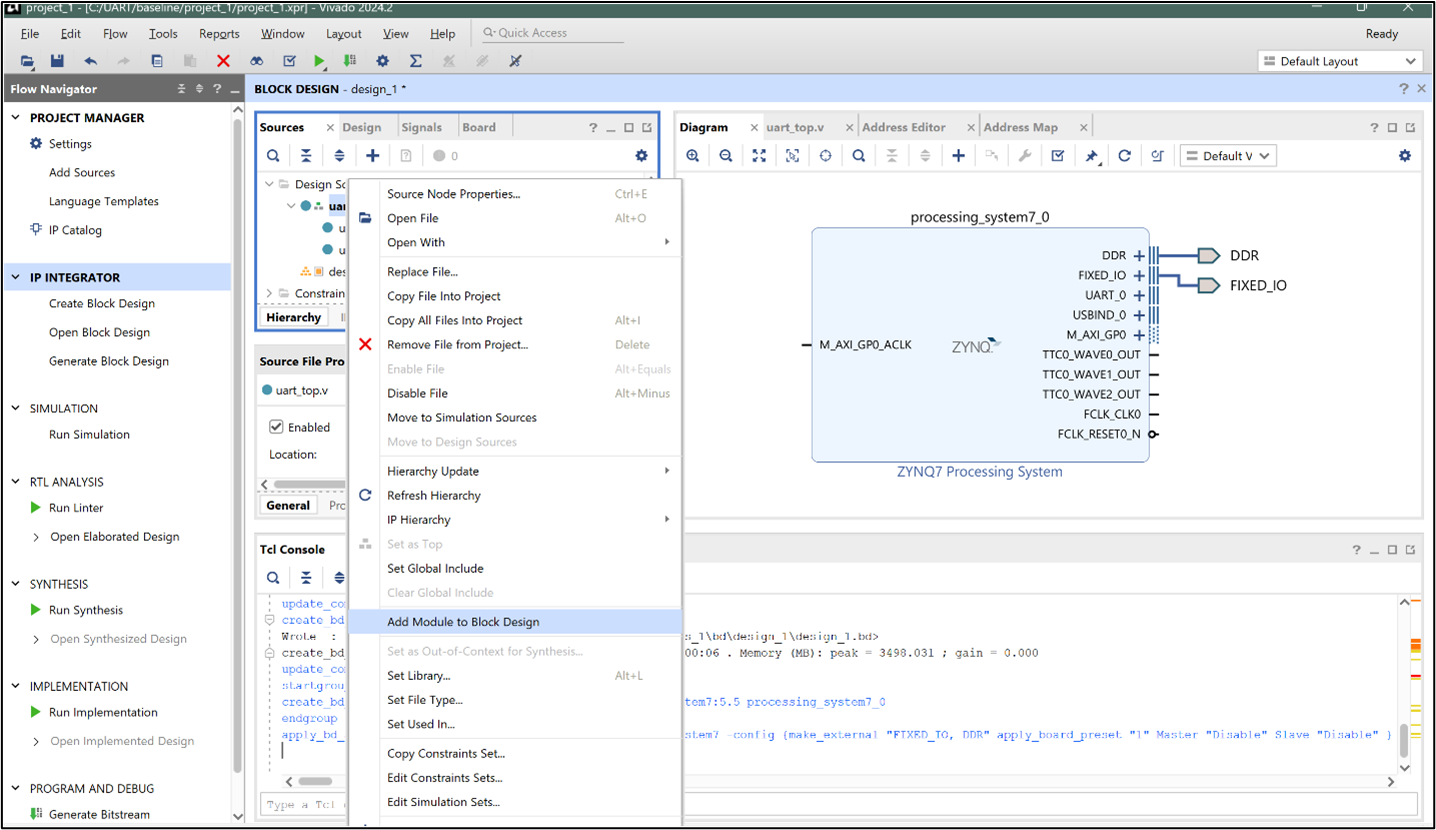This screenshot has height=830, width=1436.
Task: Click the Open Project folder icon in main toolbar
Action: tap(27, 61)
